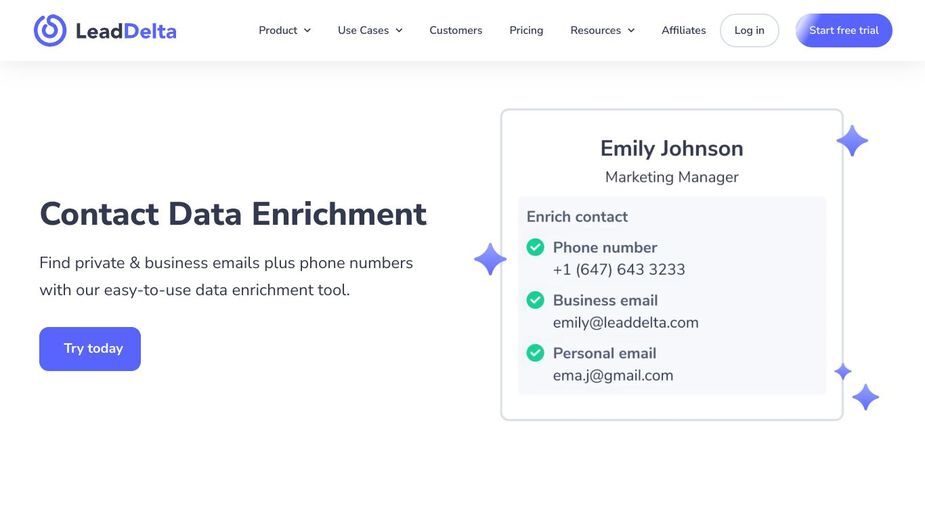Click the Start free trial button
925x520 pixels.
[844, 30]
